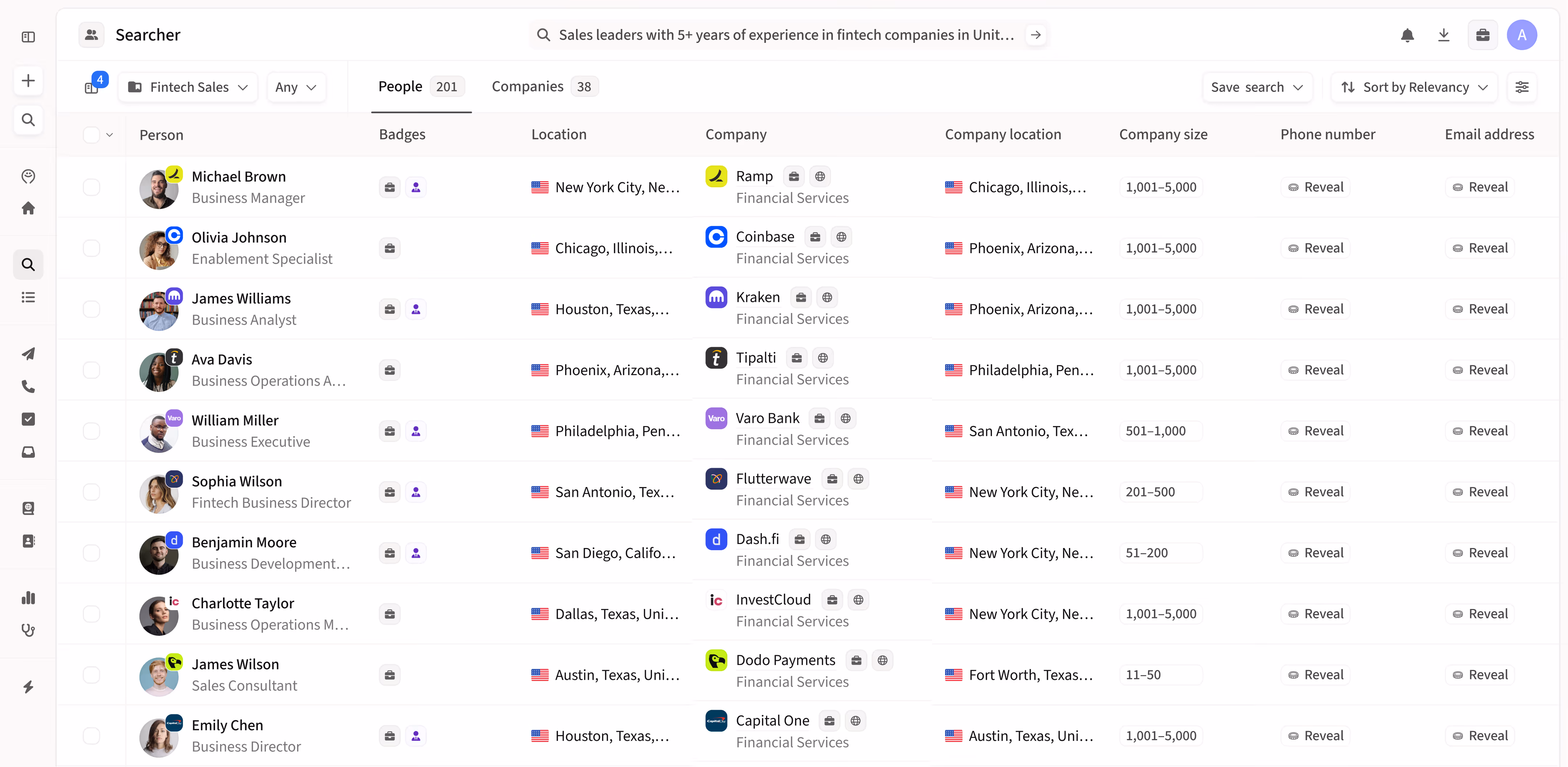Toggle the sidebar panel icon
The height and width of the screenshot is (767, 1568).
[x=28, y=37]
